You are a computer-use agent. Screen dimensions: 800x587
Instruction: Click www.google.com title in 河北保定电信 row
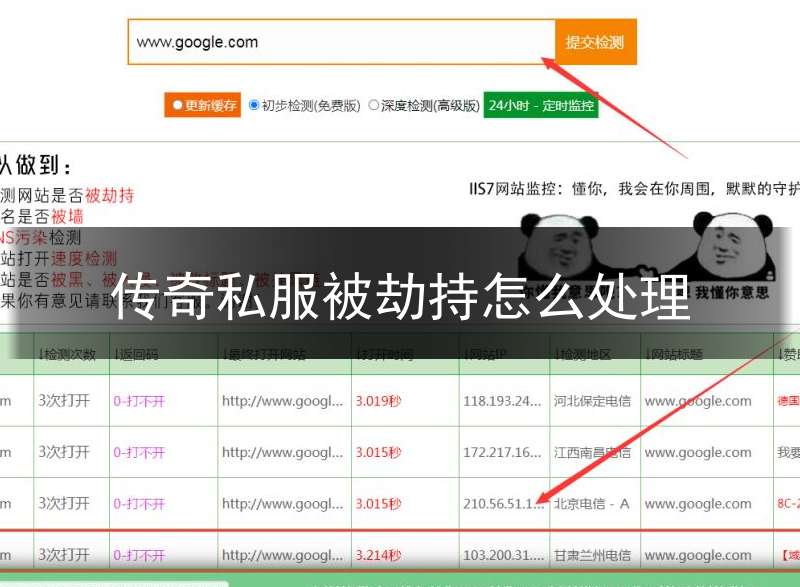[698, 401]
